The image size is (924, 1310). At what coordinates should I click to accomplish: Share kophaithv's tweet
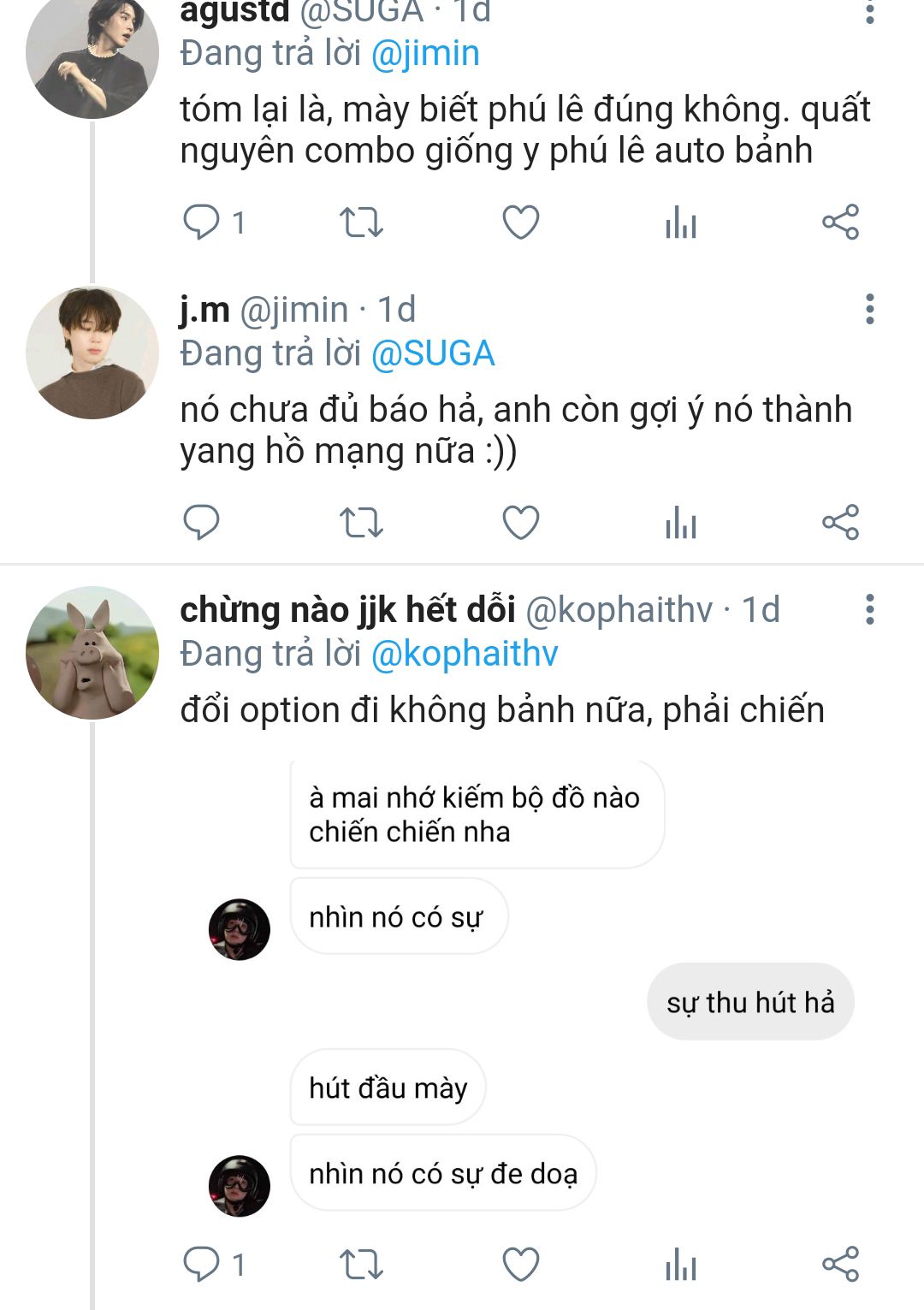[x=840, y=1264]
